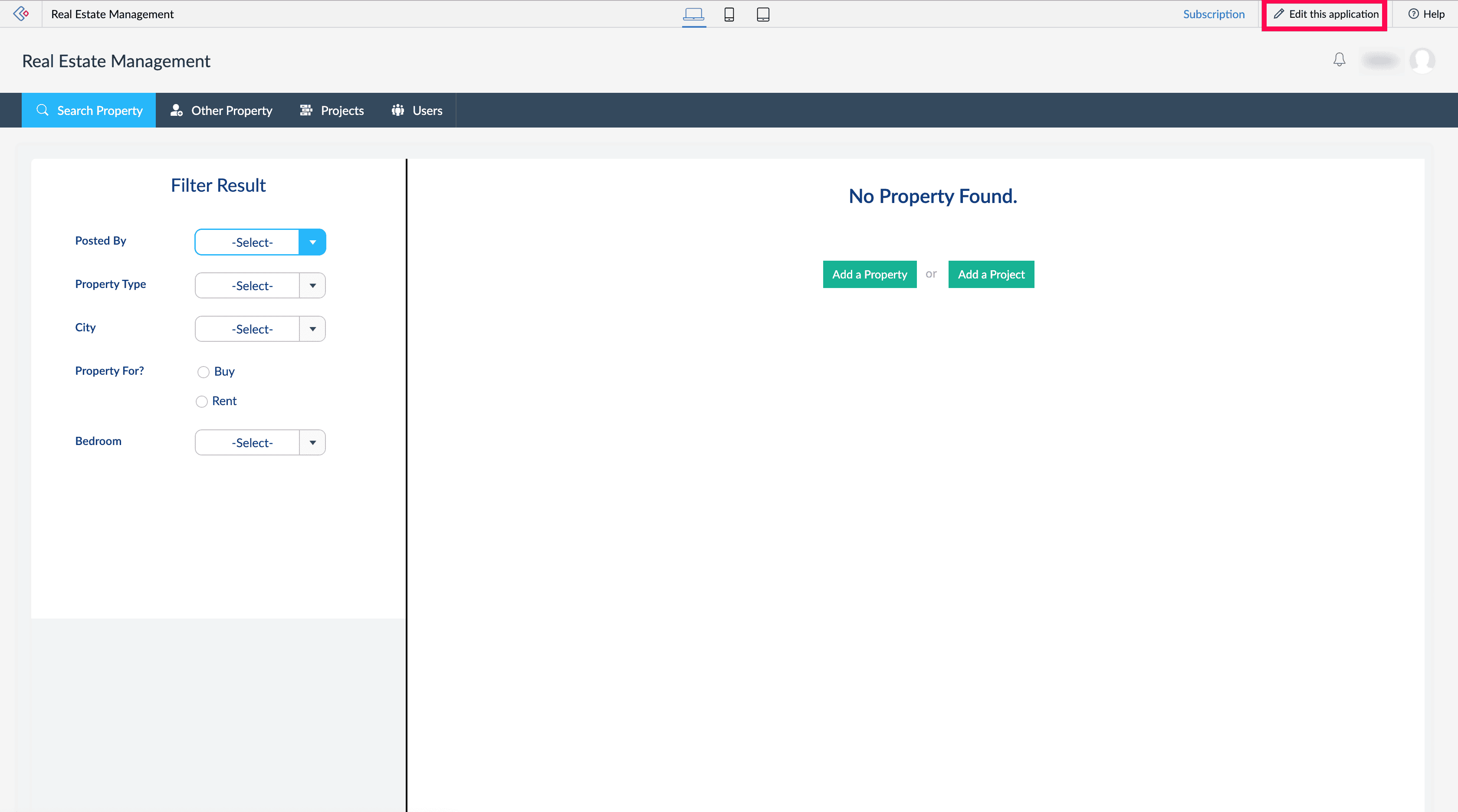Select the Buy radio option

click(x=203, y=372)
